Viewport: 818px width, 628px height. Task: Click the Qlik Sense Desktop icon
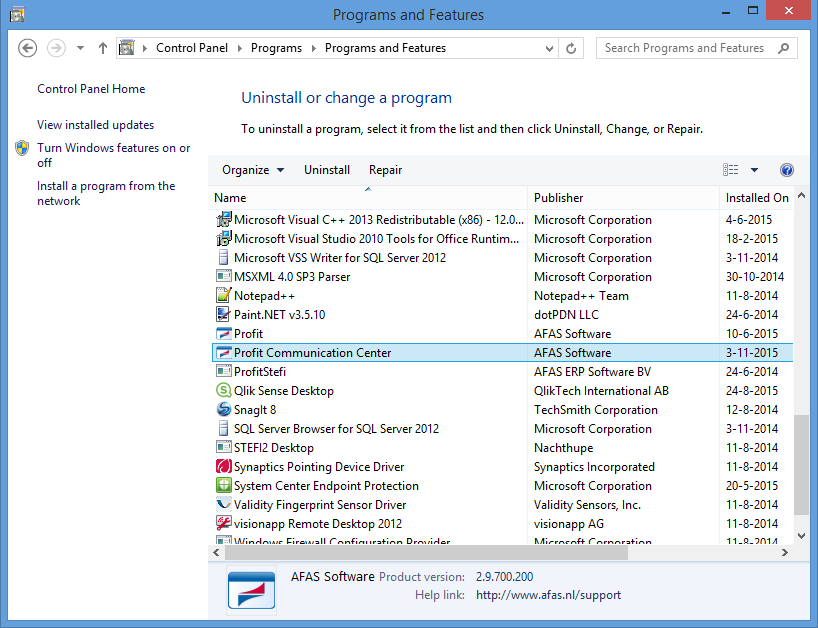(x=224, y=391)
